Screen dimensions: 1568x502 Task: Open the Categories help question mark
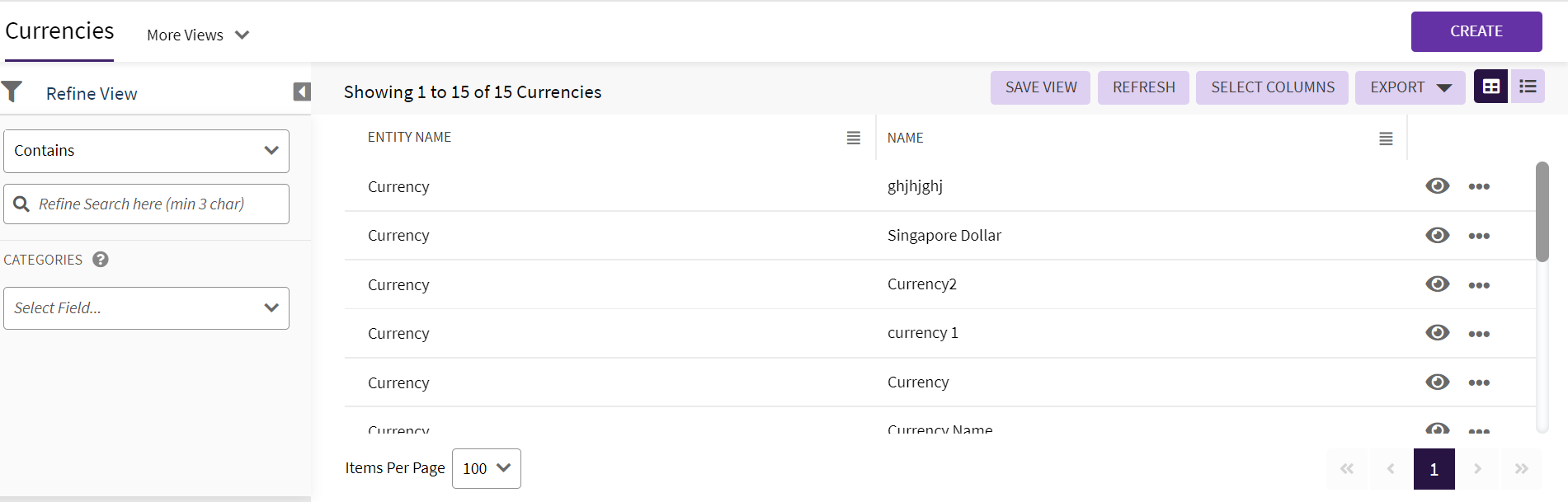click(101, 260)
